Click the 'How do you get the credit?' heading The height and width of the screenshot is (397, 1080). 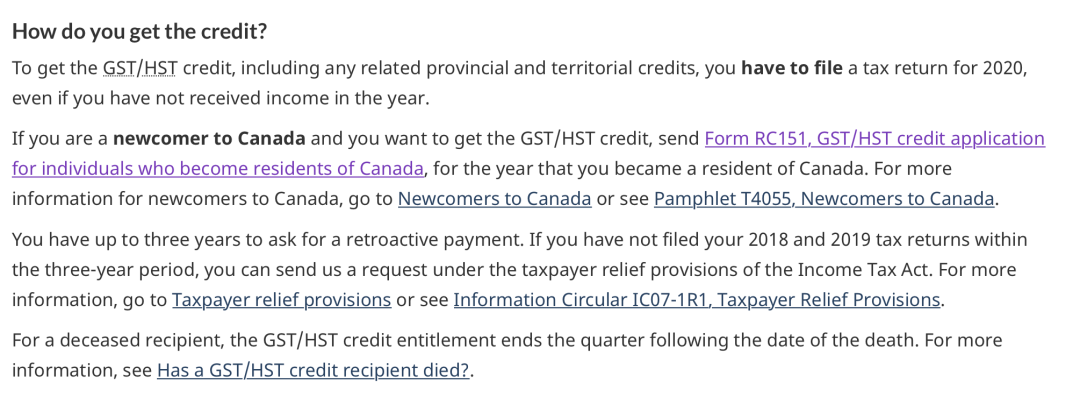coord(140,32)
